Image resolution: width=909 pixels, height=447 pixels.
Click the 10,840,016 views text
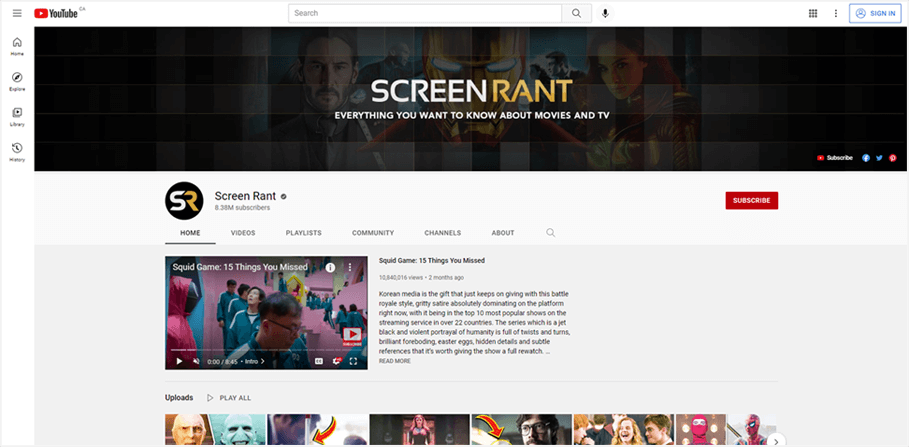click(402, 277)
